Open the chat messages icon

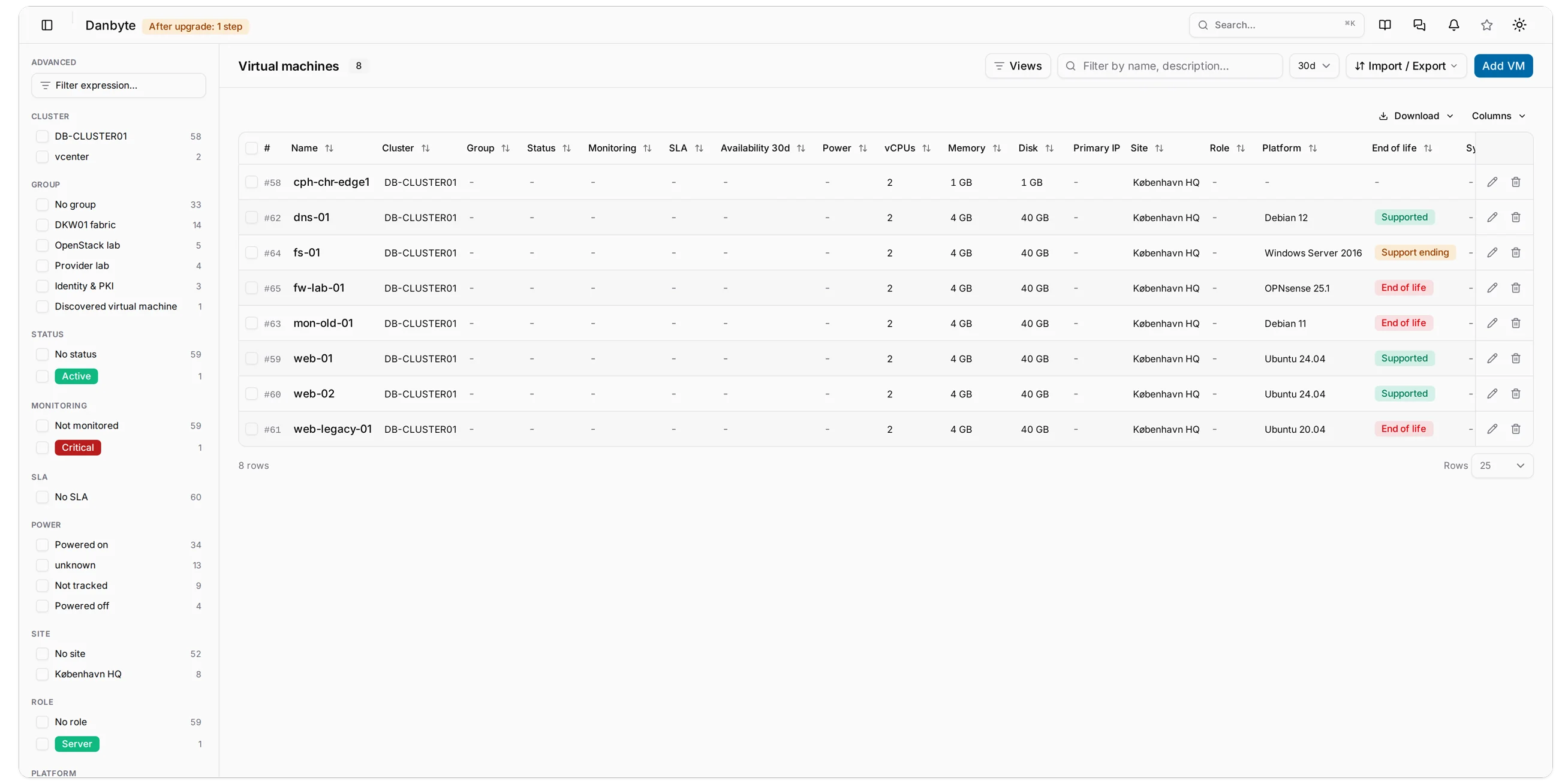1419,25
